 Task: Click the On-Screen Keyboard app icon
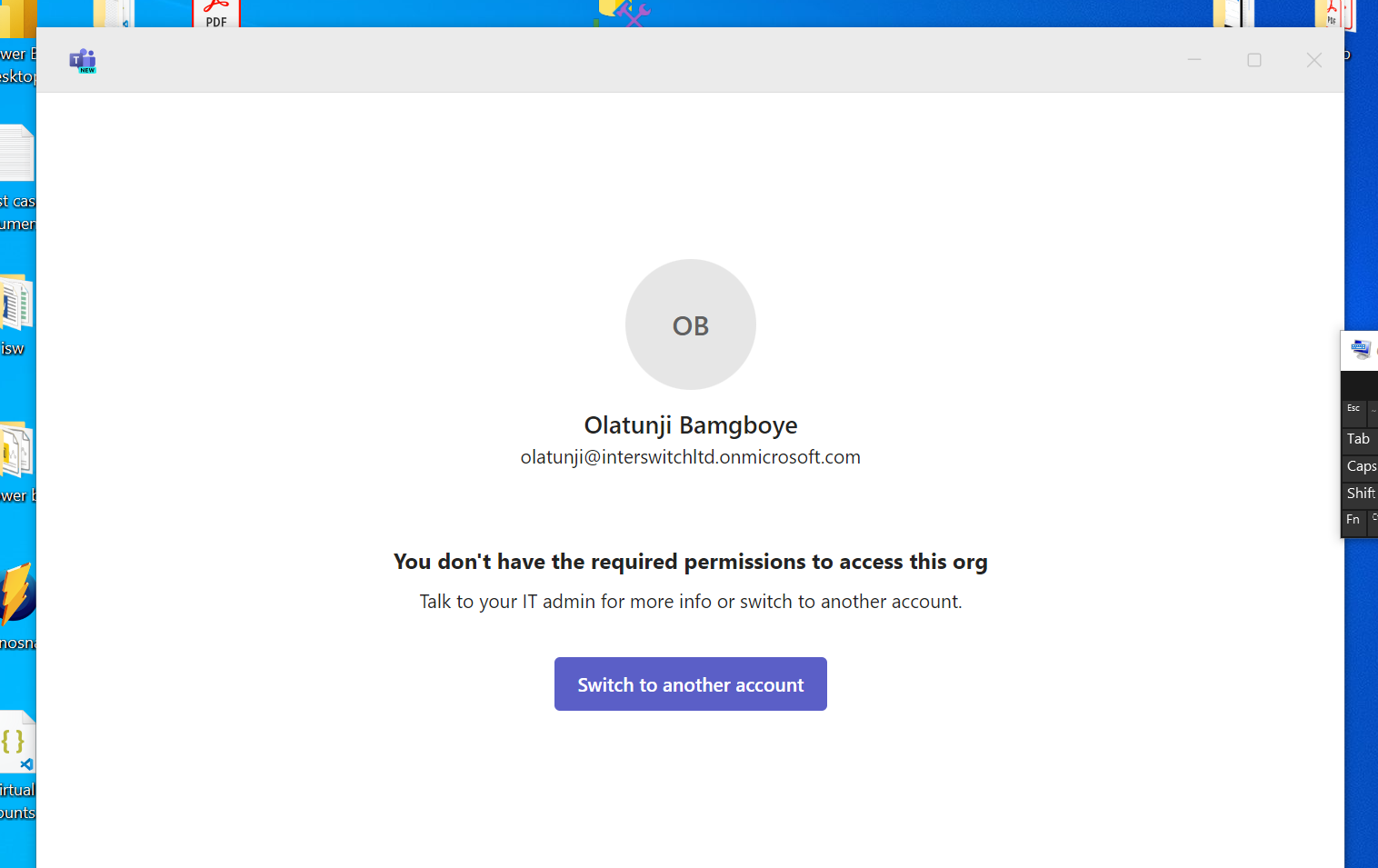(1361, 349)
